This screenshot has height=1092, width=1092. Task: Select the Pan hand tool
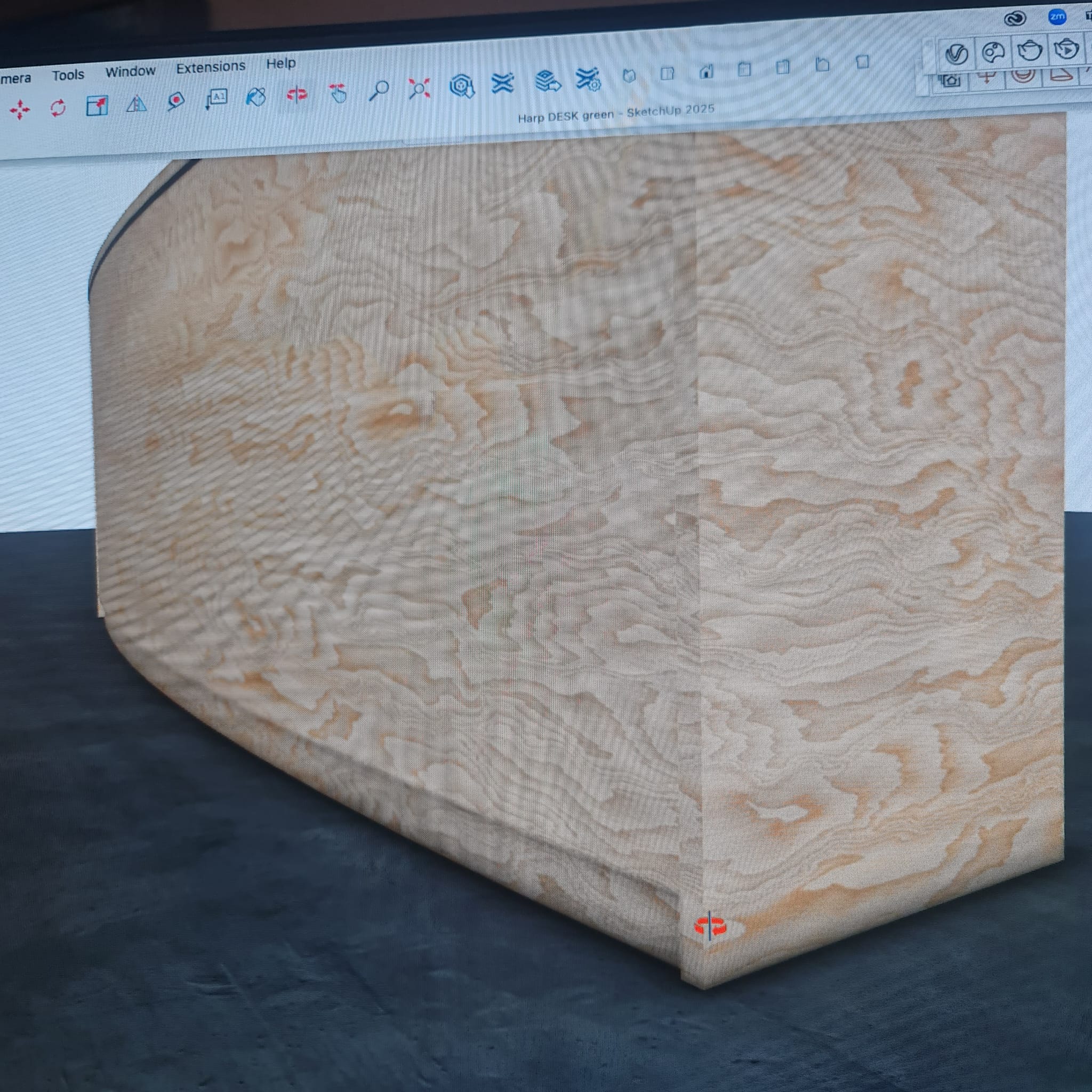pos(338,92)
